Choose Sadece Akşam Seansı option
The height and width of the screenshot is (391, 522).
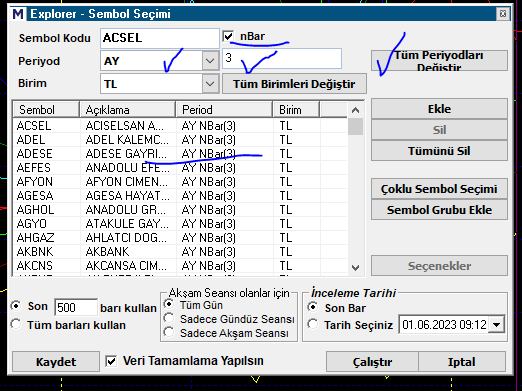pyautogui.click(x=169, y=332)
